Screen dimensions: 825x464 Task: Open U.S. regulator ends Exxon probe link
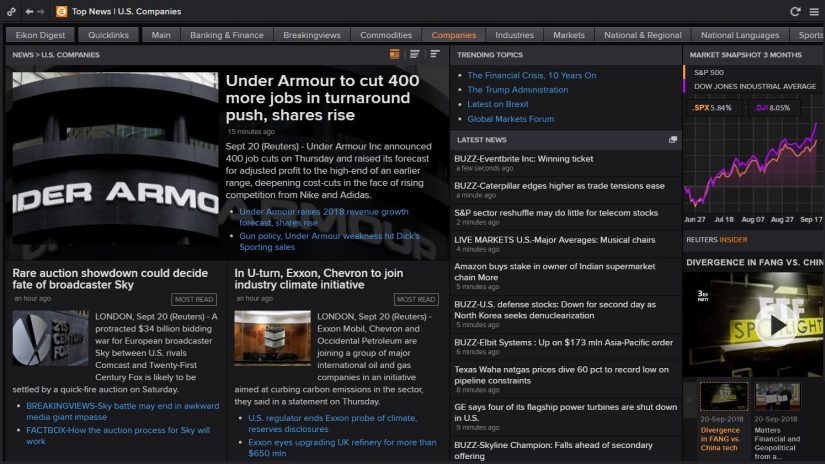(x=333, y=423)
